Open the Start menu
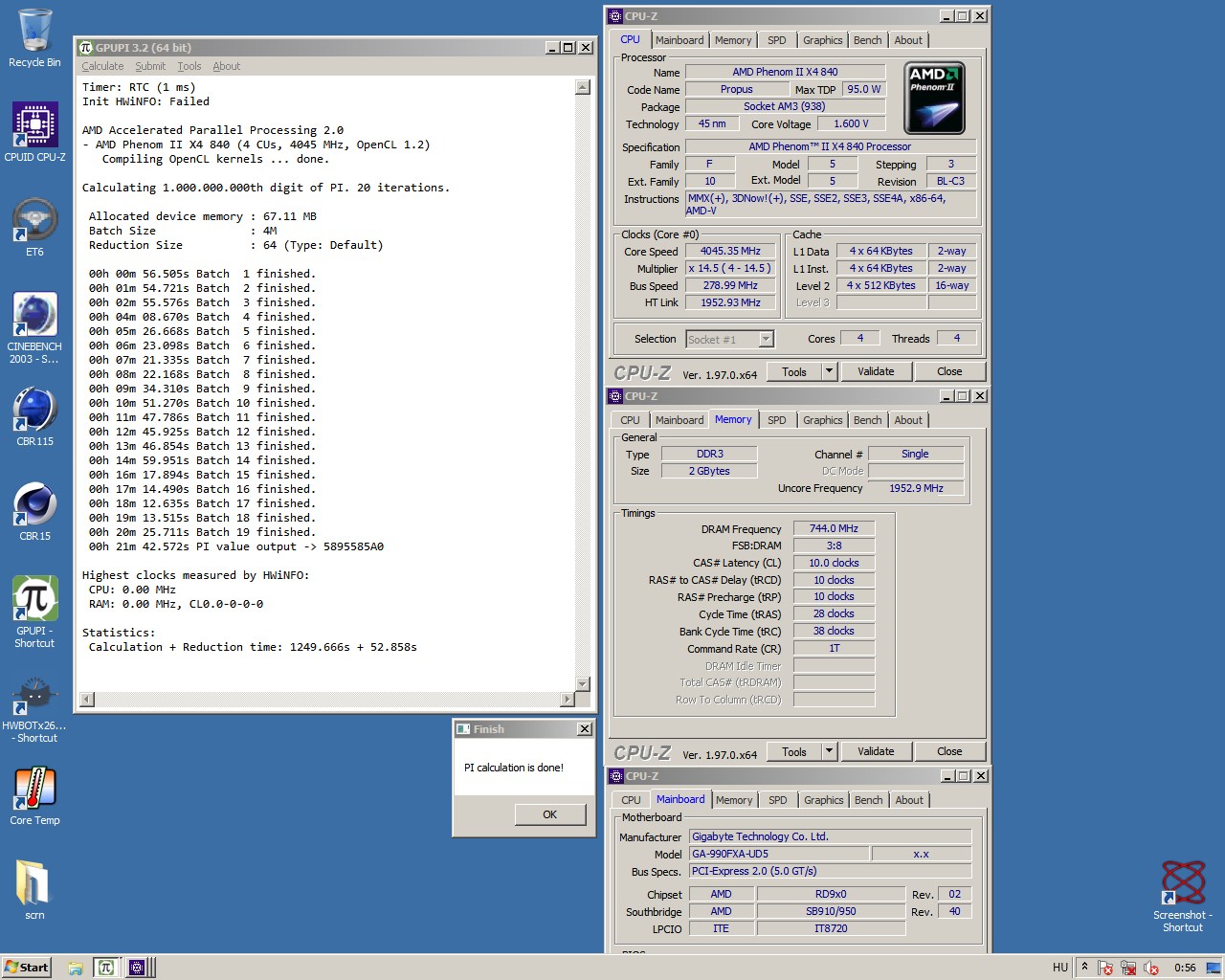Viewport: 1225px width, 980px height. (26, 968)
